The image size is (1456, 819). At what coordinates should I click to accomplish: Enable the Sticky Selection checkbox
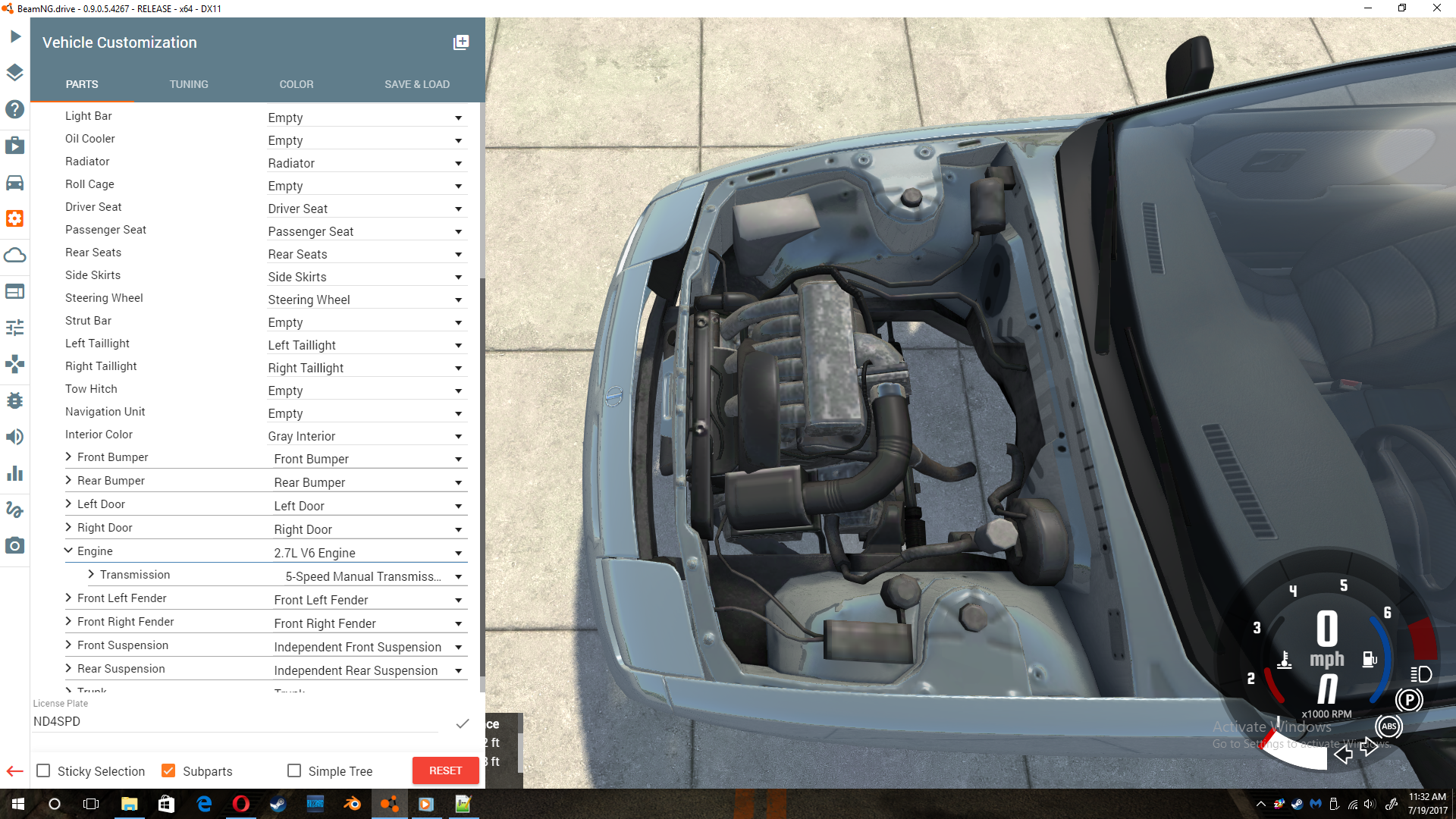point(43,770)
